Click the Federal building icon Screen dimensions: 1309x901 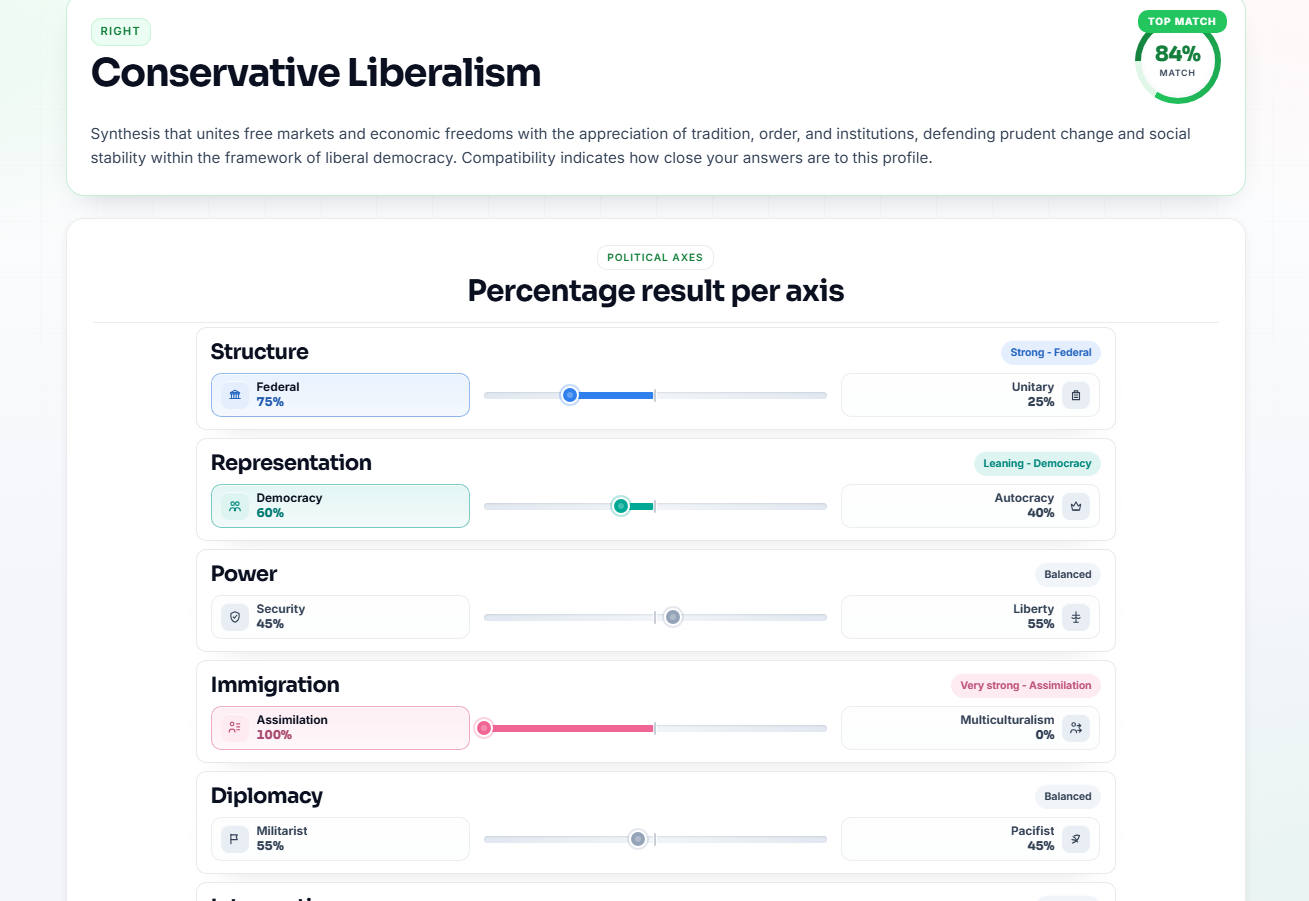(235, 395)
